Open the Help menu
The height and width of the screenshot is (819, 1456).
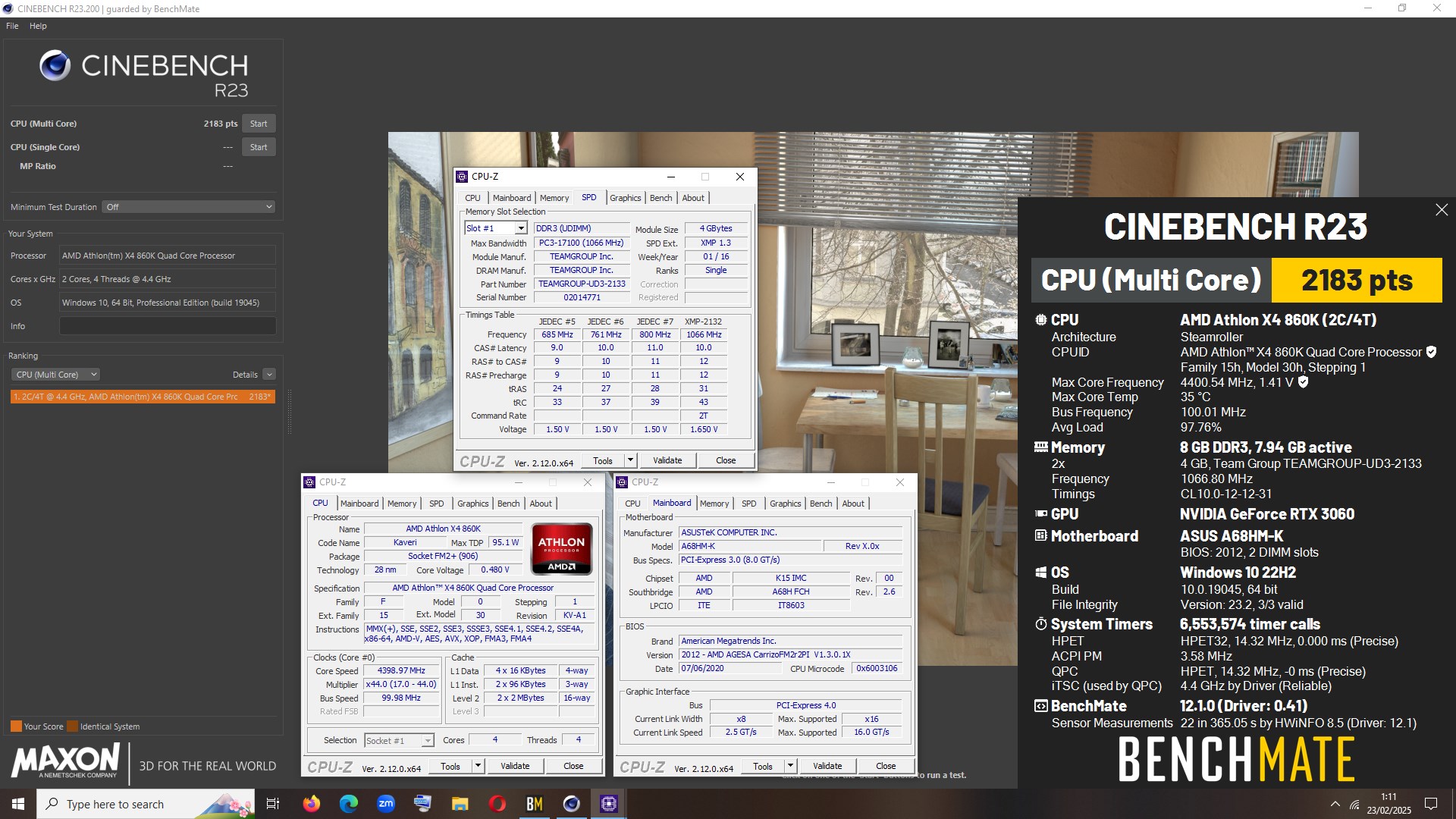pos(38,26)
